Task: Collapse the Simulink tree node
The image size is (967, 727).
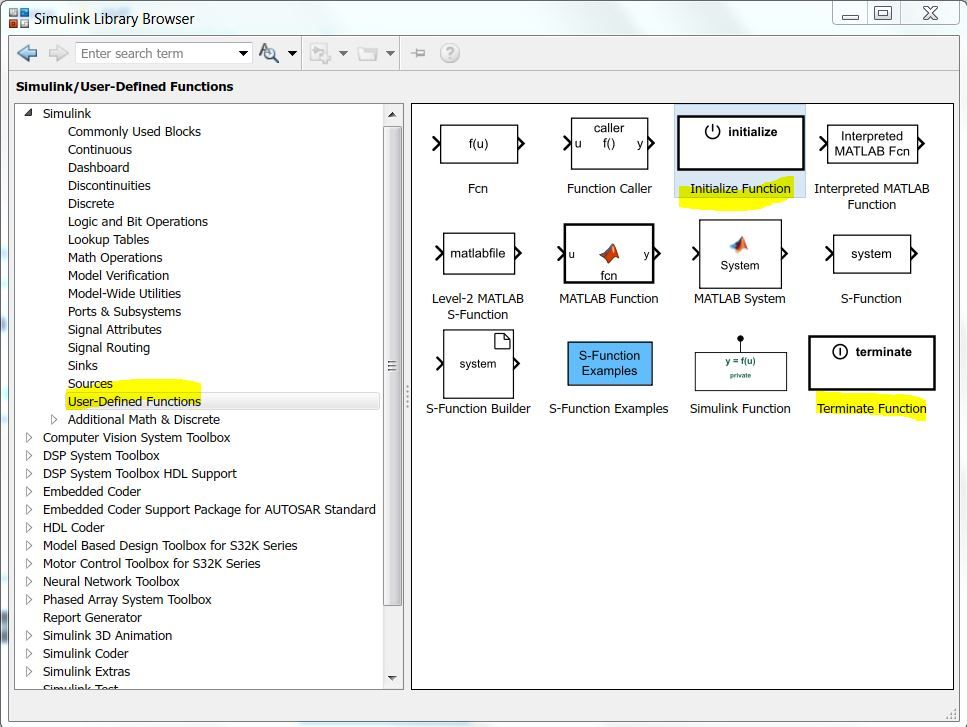Action: 28,113
